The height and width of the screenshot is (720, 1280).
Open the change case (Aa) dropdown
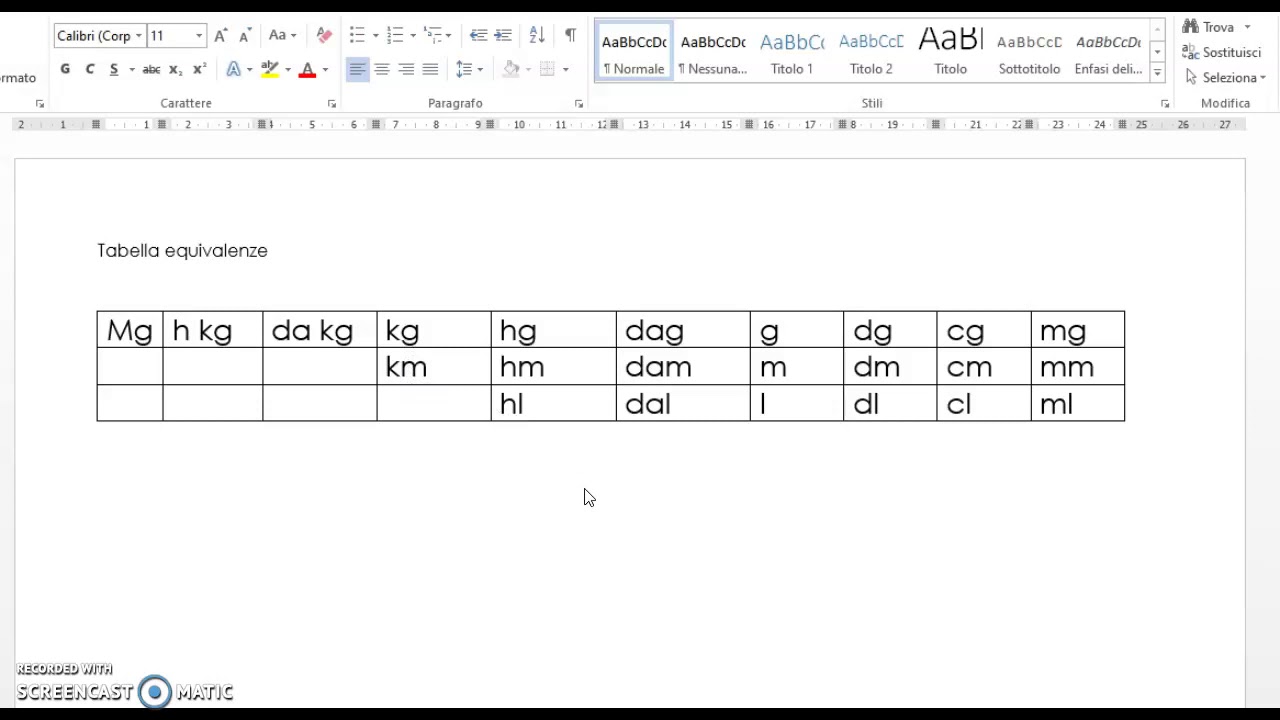(x=282, y=36)
